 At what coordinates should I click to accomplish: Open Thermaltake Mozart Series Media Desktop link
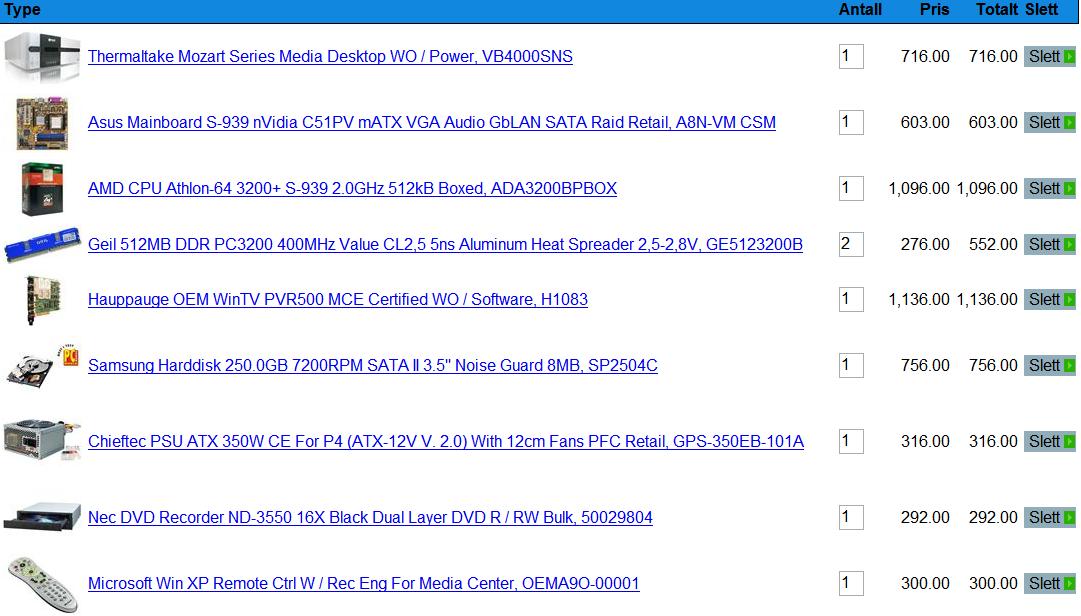point(330,57)
